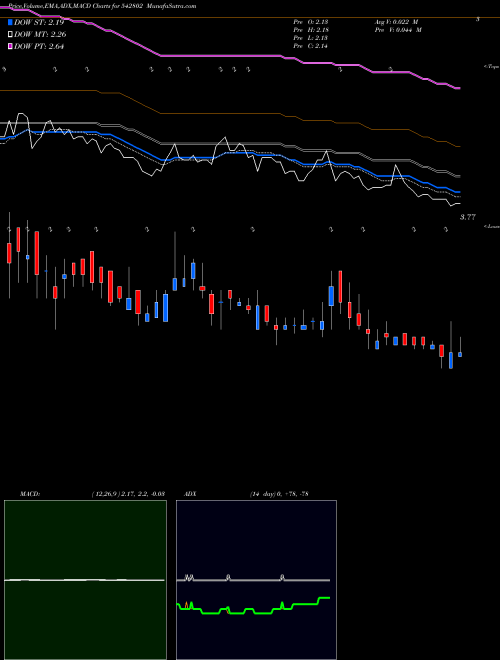Click the ADX (14 day) values text
The height and width of the screenshot is (660, 500).
pos(279,494)
